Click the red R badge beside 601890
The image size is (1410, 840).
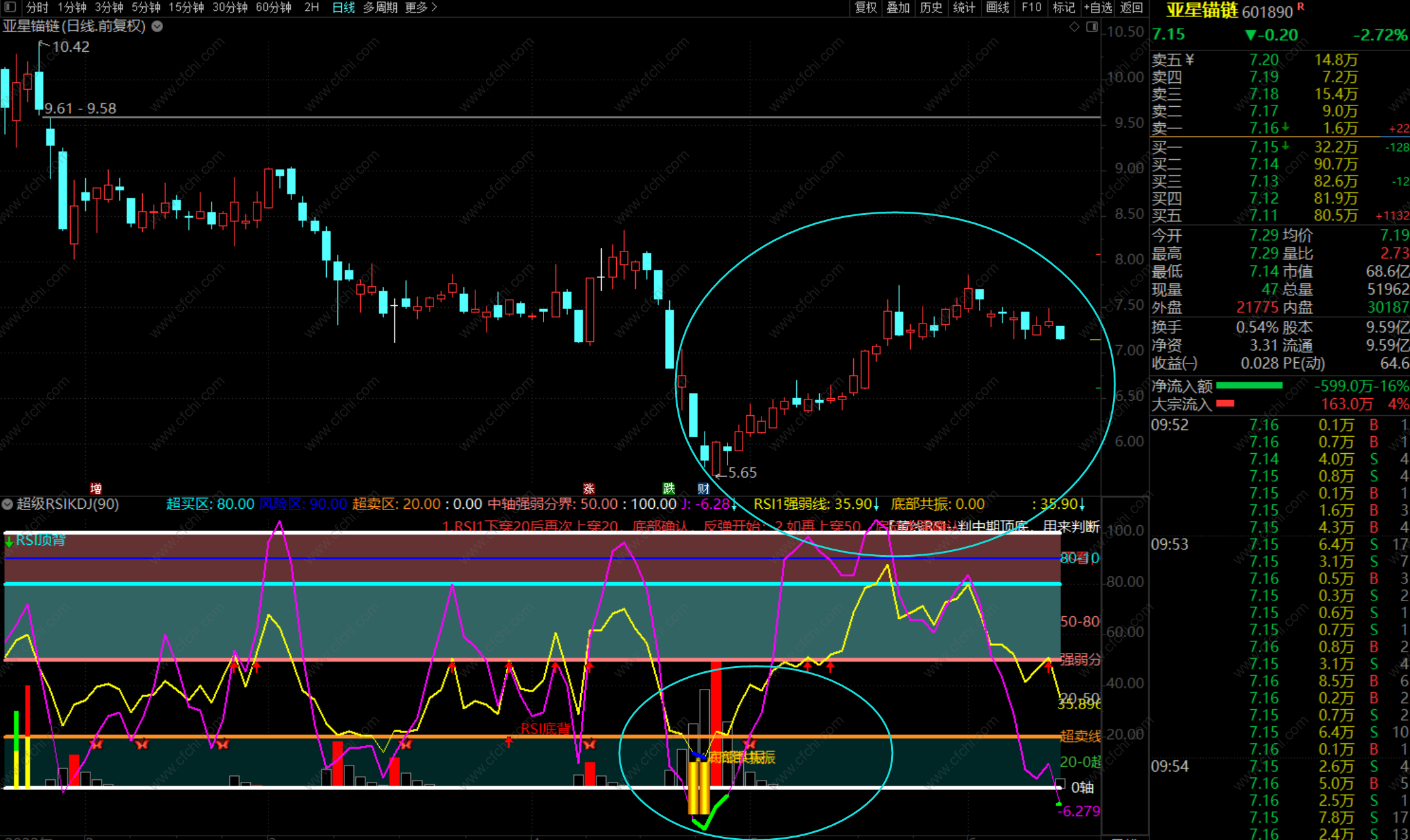[x=1301, y=6]
